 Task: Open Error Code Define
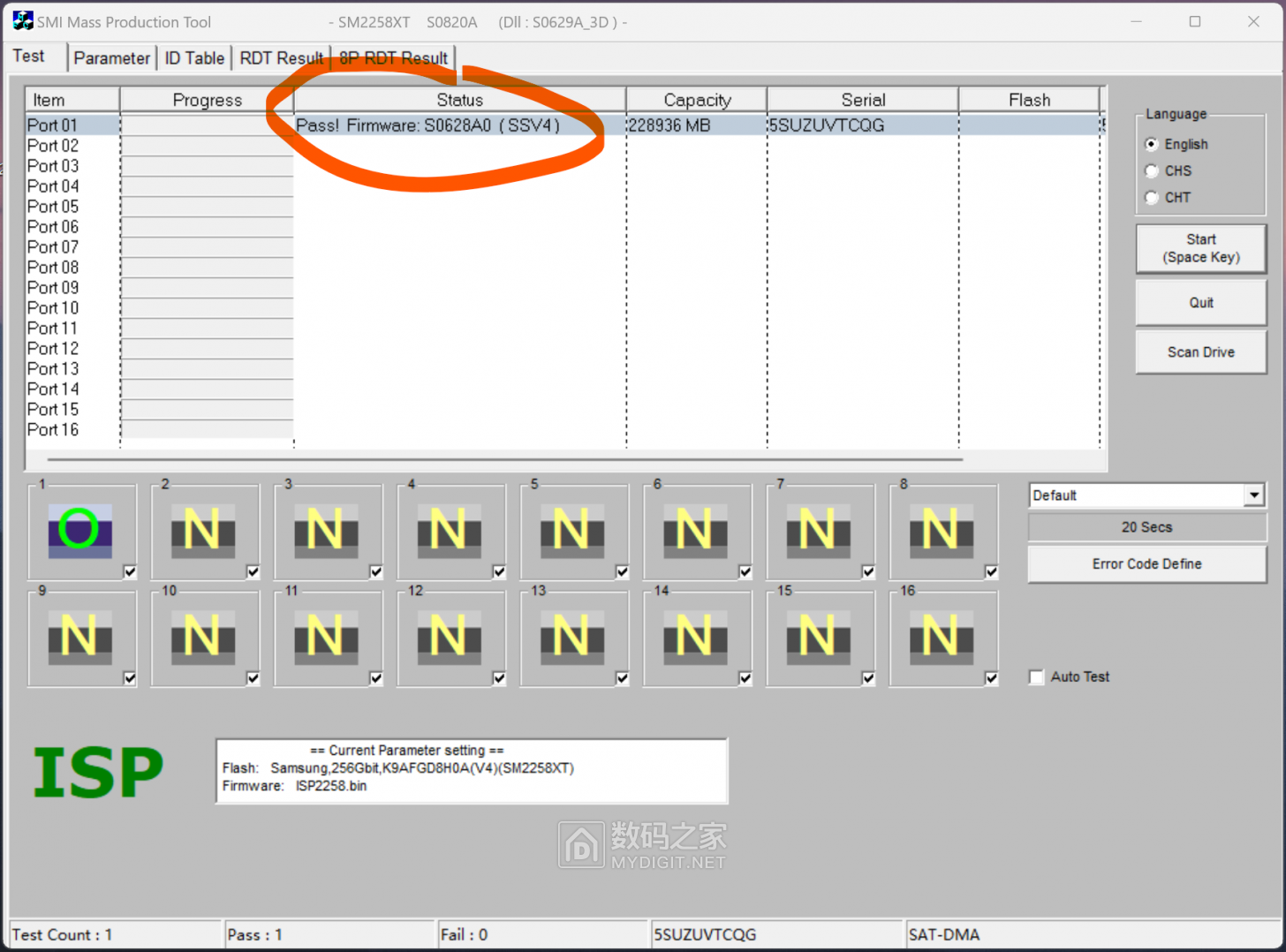(1146, 563)
